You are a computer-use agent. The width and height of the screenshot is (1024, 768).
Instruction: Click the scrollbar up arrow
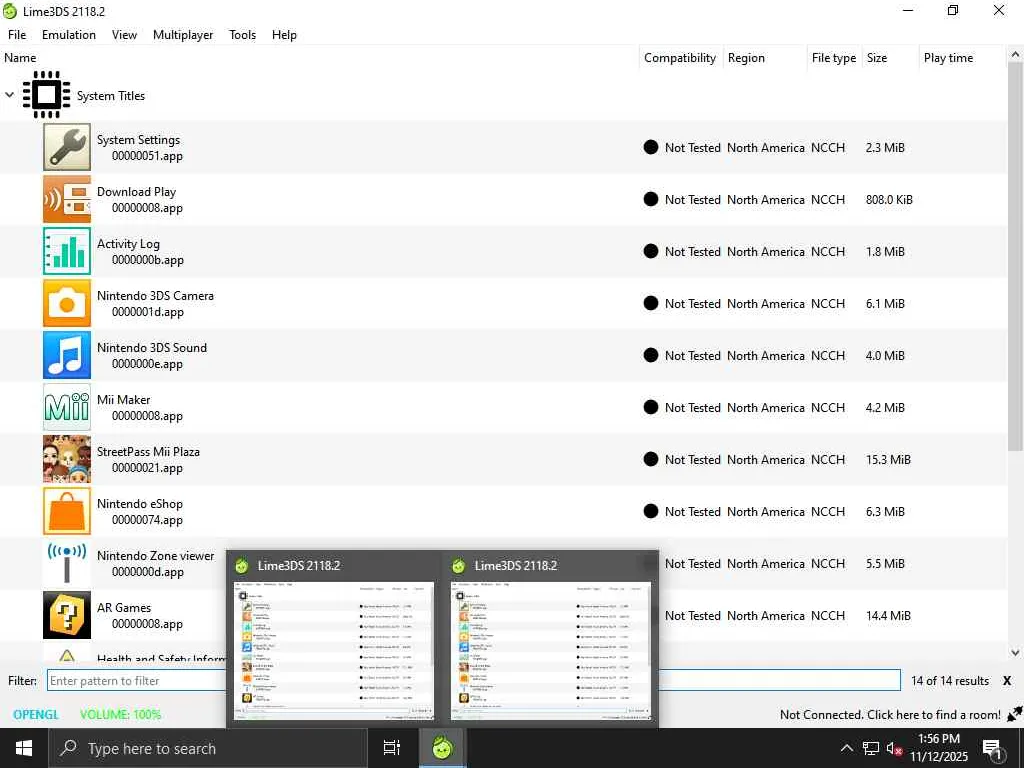click(x=1015, y=55)
